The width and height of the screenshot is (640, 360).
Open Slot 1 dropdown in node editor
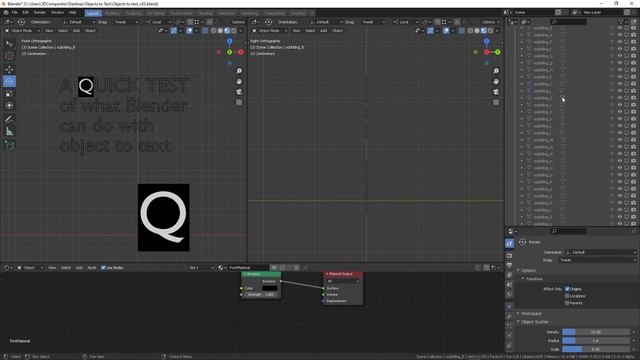pos(201,268)
